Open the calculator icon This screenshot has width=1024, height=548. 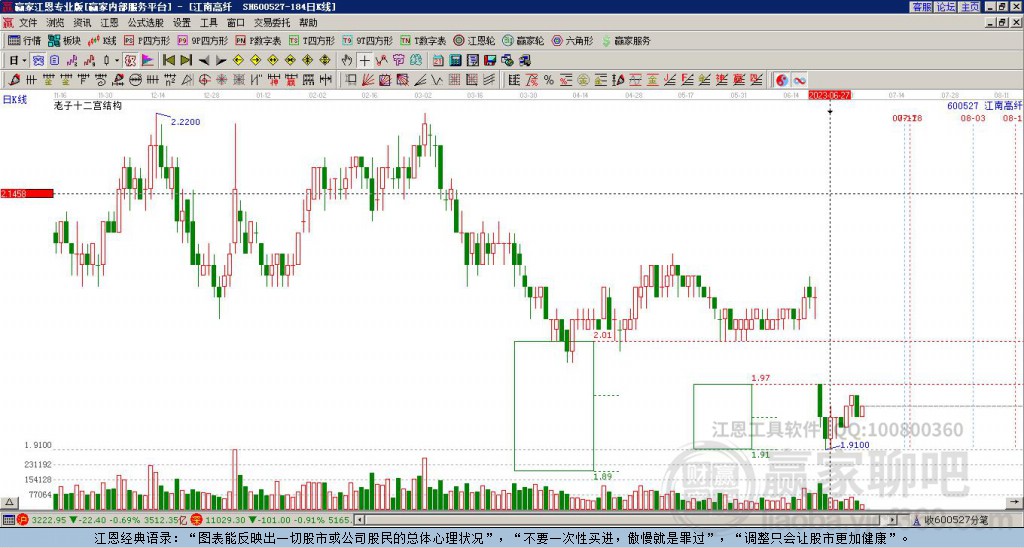(x=455, y=61)
